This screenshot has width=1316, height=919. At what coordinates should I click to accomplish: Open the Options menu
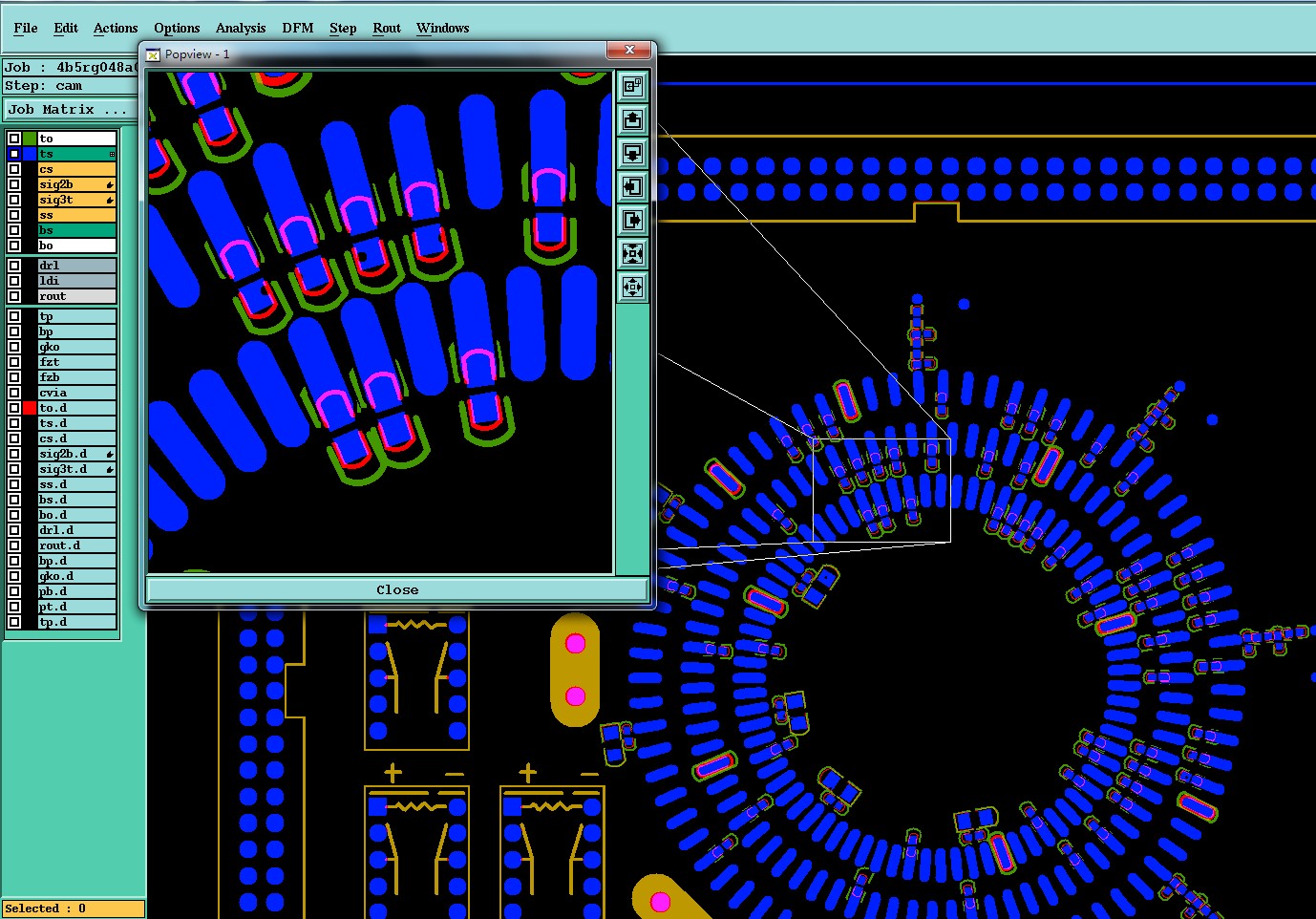tap(177, 28)
